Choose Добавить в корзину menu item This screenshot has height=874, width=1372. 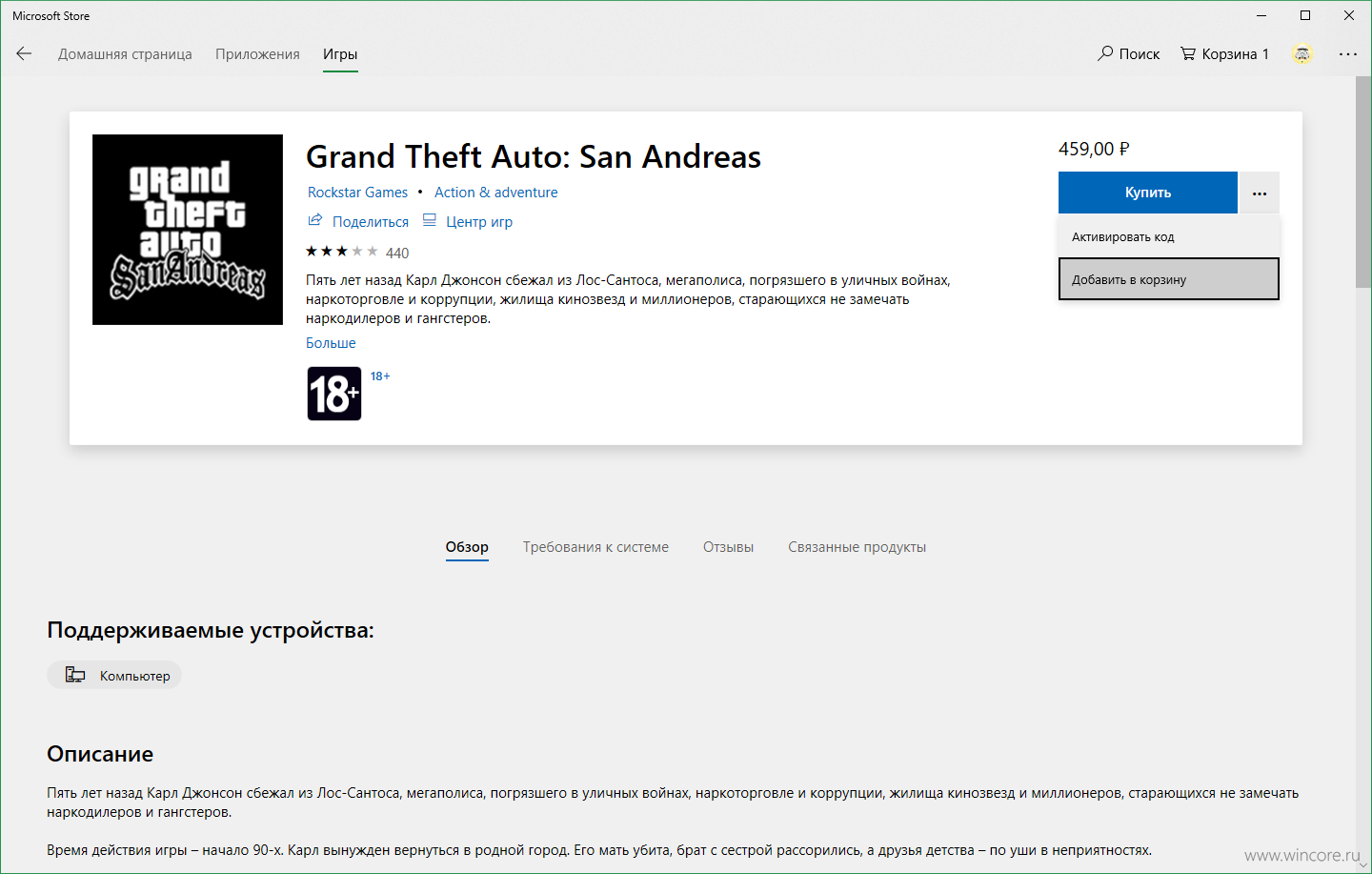click(1169, 279)
